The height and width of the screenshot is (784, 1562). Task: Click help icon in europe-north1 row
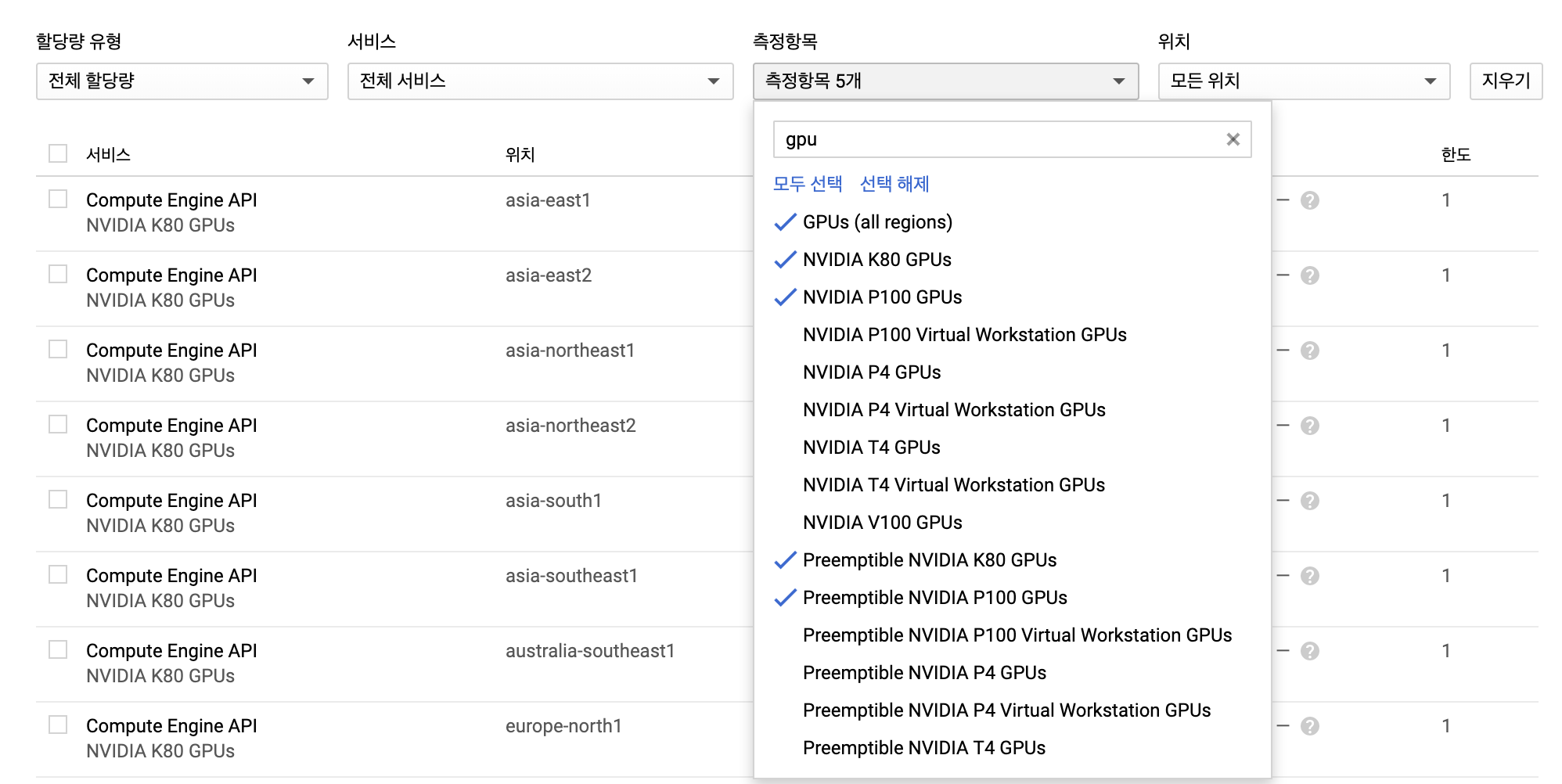pos(1309,726)
